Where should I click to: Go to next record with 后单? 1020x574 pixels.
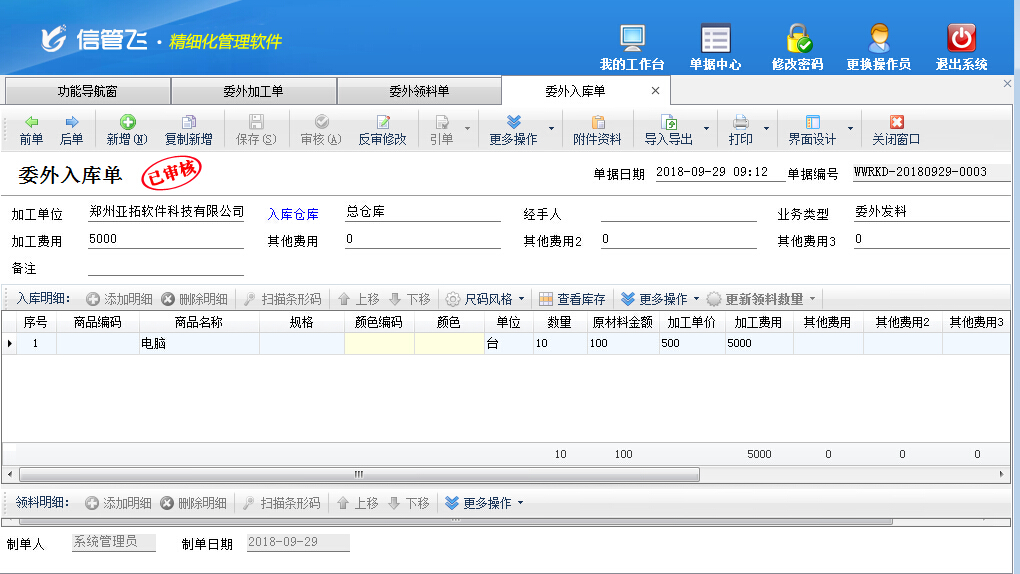pyautogui.click(x=72, y=130)
